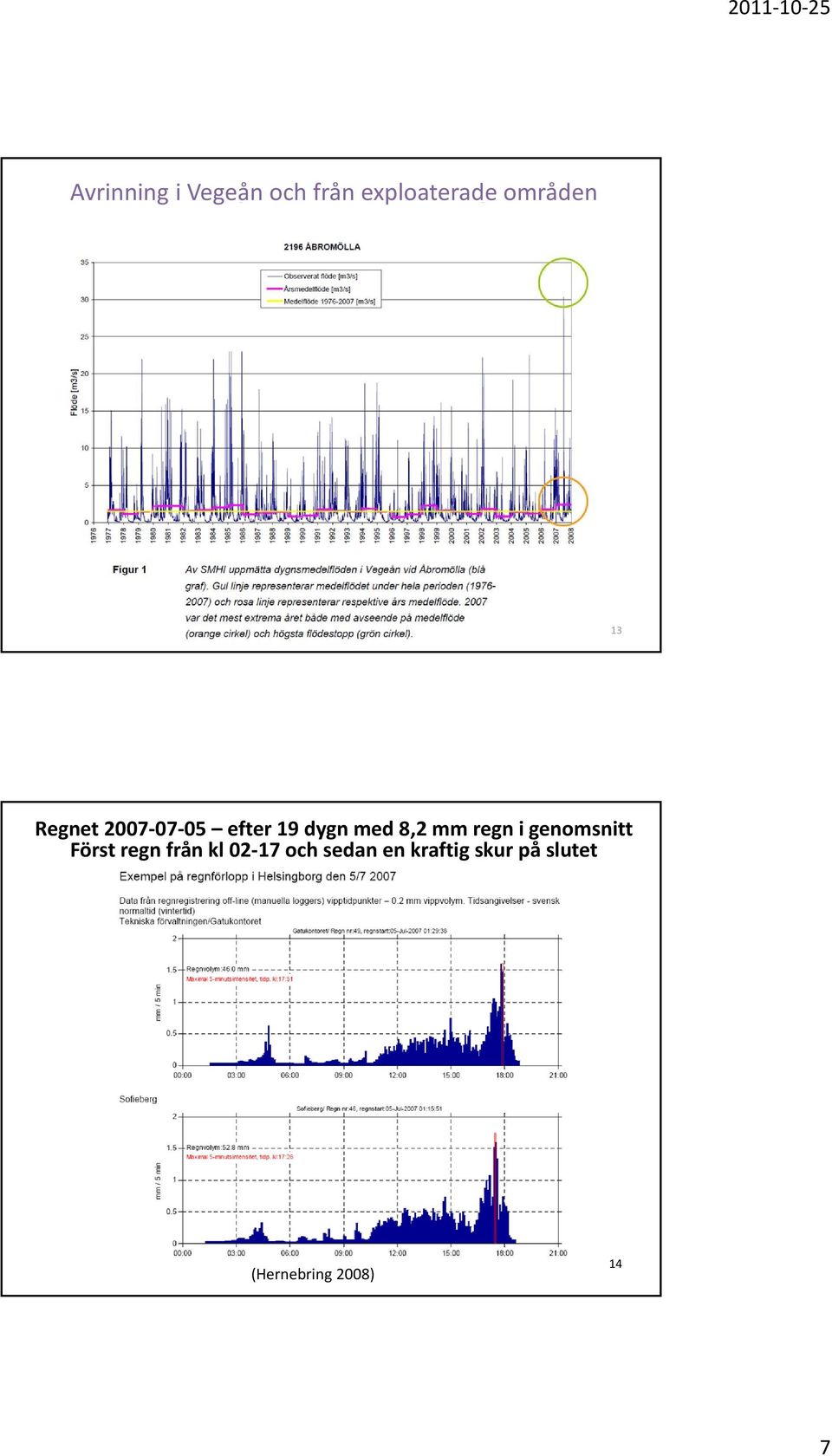832x1456 pixels.
Task: Click heading 'Regnet 2007-07-05 – efter 19 dygn'
Action: (x=334, y=829)
